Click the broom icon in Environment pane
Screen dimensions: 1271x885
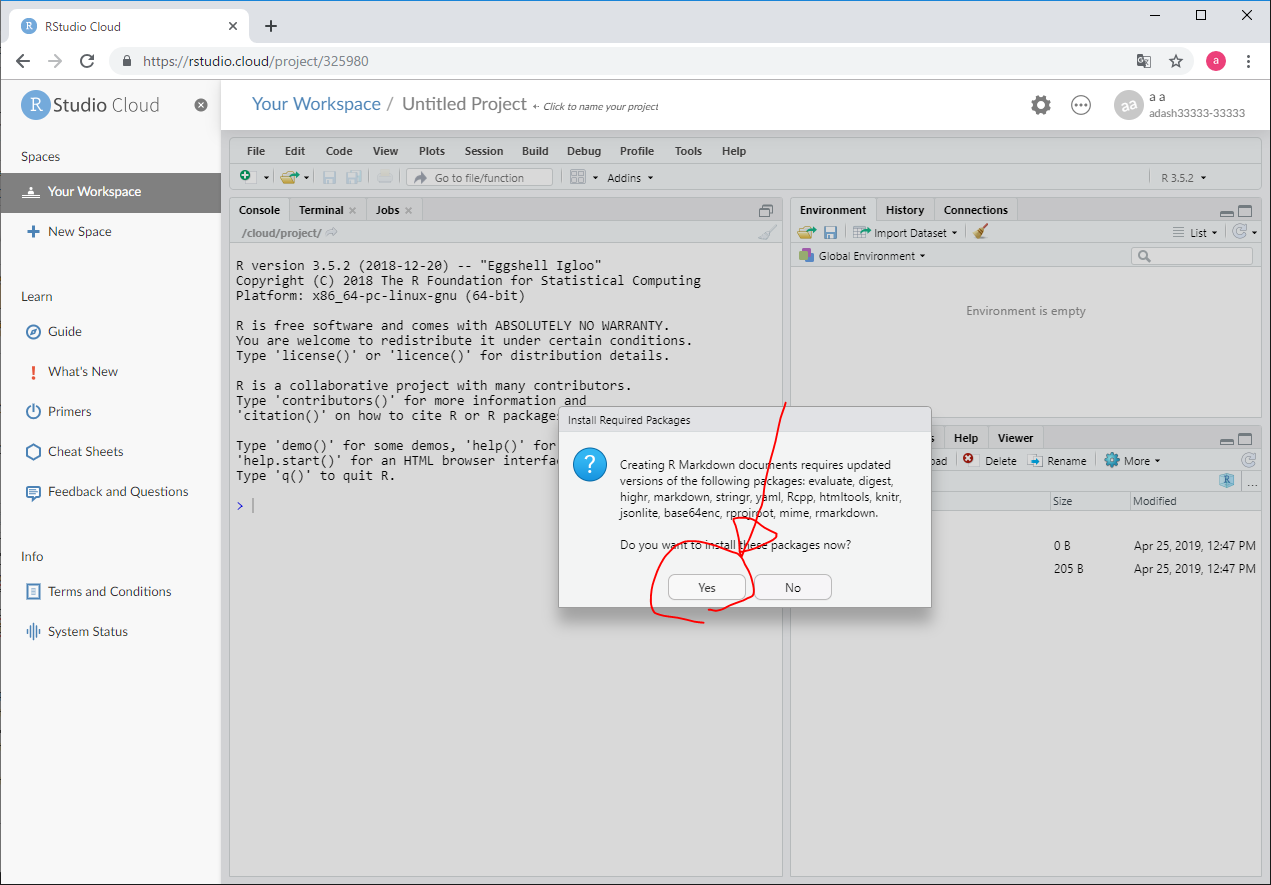pos(981,232)
